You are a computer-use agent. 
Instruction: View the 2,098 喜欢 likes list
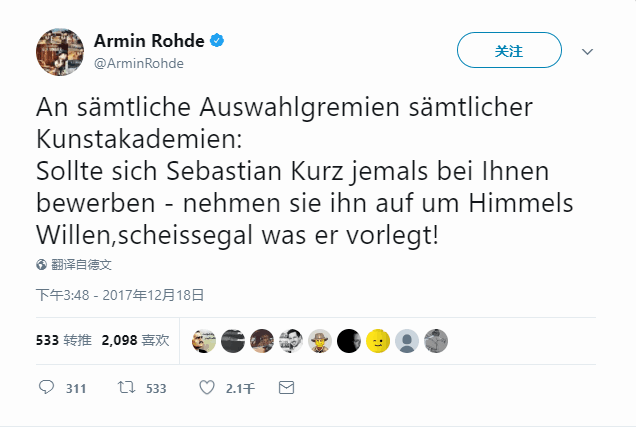point(135,340)
